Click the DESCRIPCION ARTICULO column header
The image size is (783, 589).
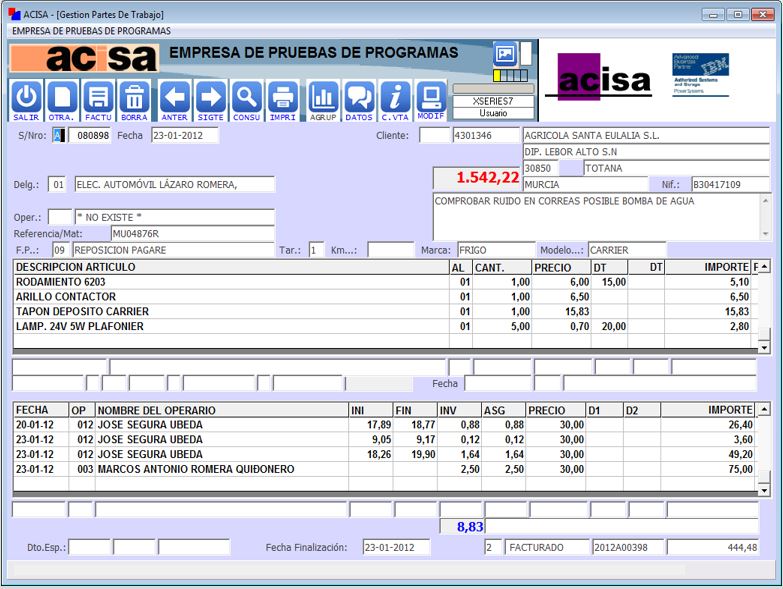pos(232,267)
